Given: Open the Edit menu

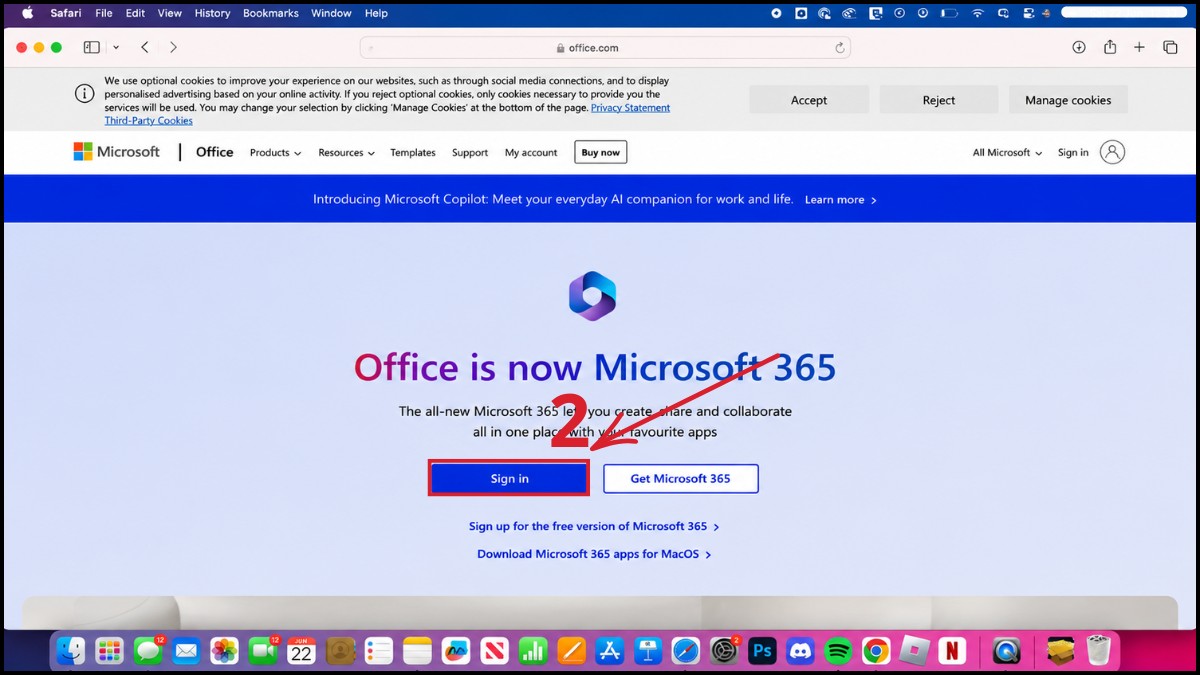Looking at the screenshot, I should click(x=135, y=13).
